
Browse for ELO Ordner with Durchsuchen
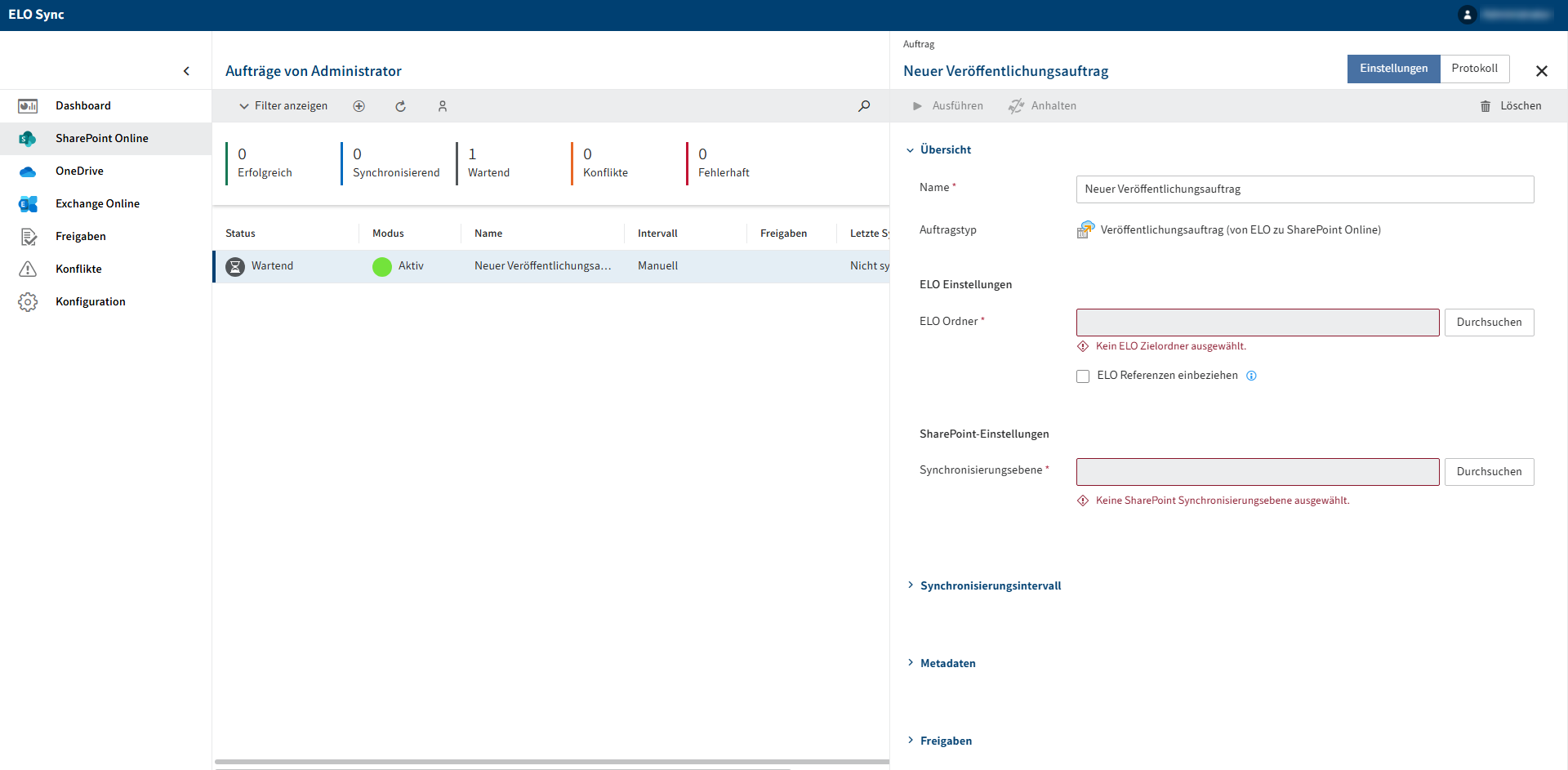click(x=1489, y=323)
